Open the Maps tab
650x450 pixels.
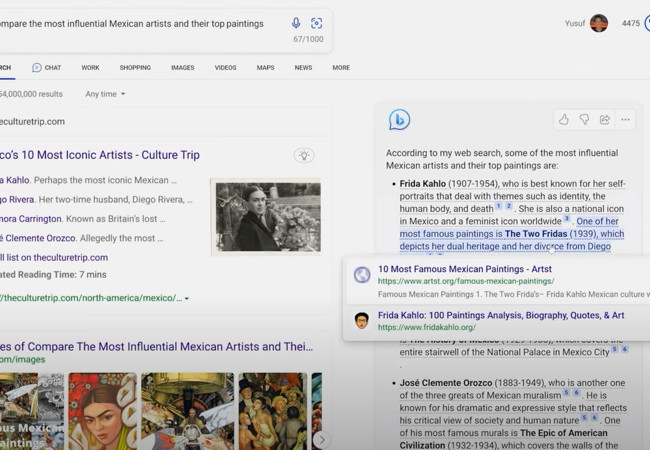pyautogui.click(x=265, y=68)
